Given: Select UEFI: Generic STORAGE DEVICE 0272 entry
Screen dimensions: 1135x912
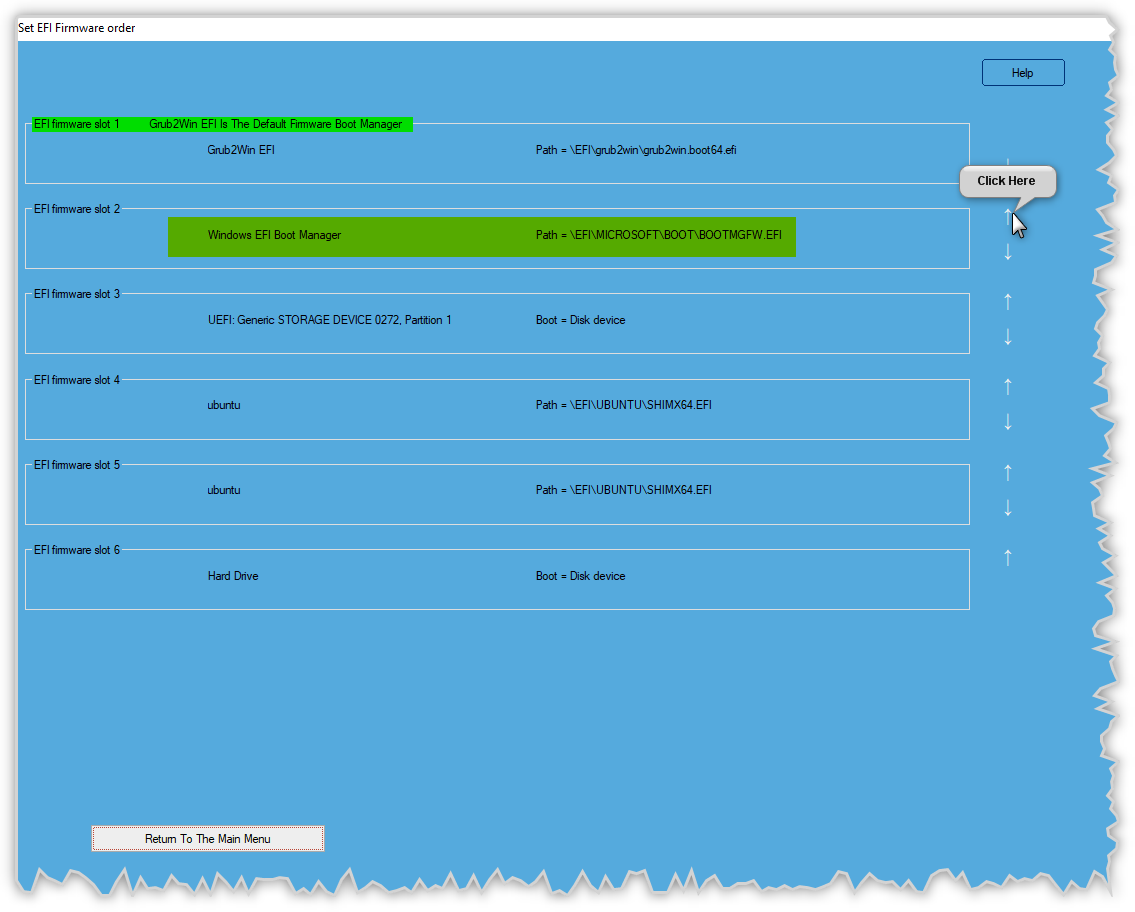Looking at the screenshot, I should pos(329,320).
